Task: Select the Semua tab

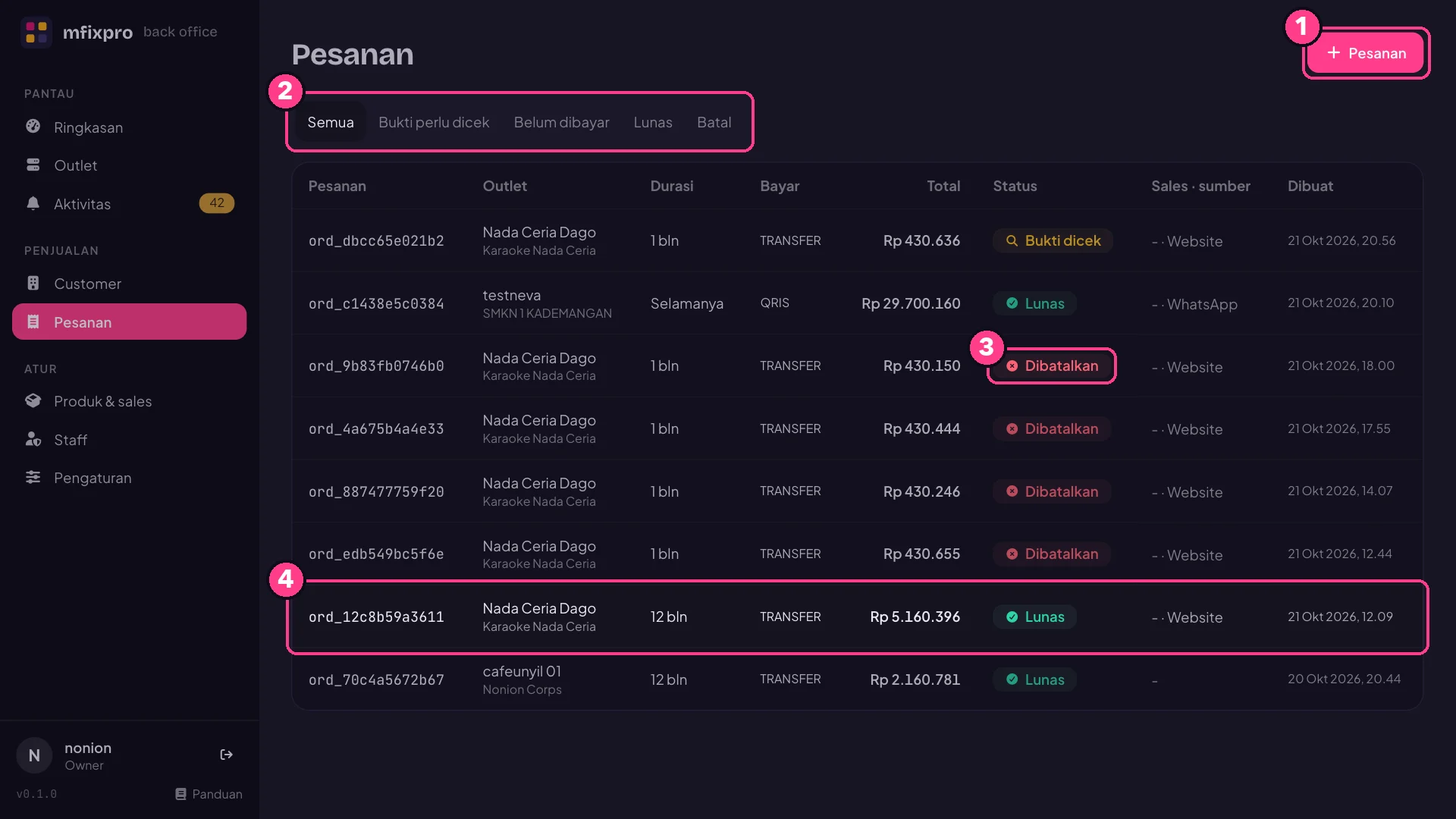Action: tap(331, 122)
